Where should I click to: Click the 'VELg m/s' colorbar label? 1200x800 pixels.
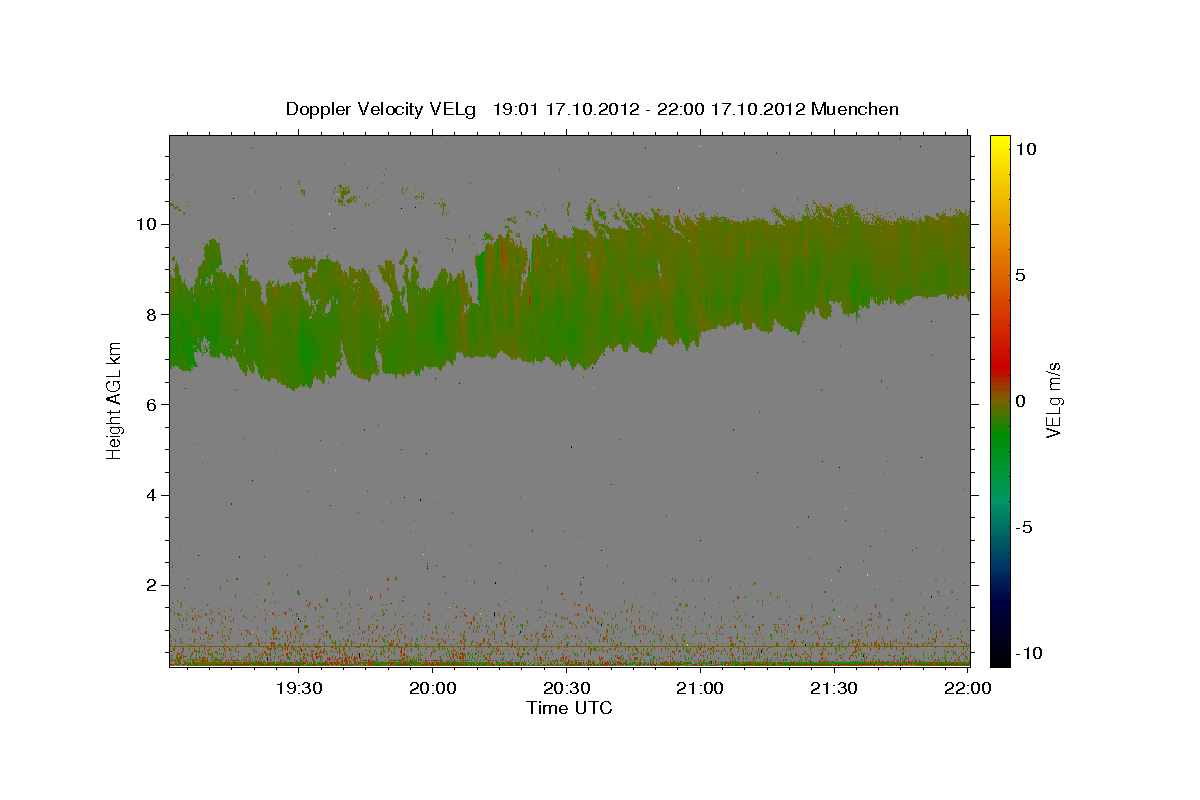coord(1052,400)
